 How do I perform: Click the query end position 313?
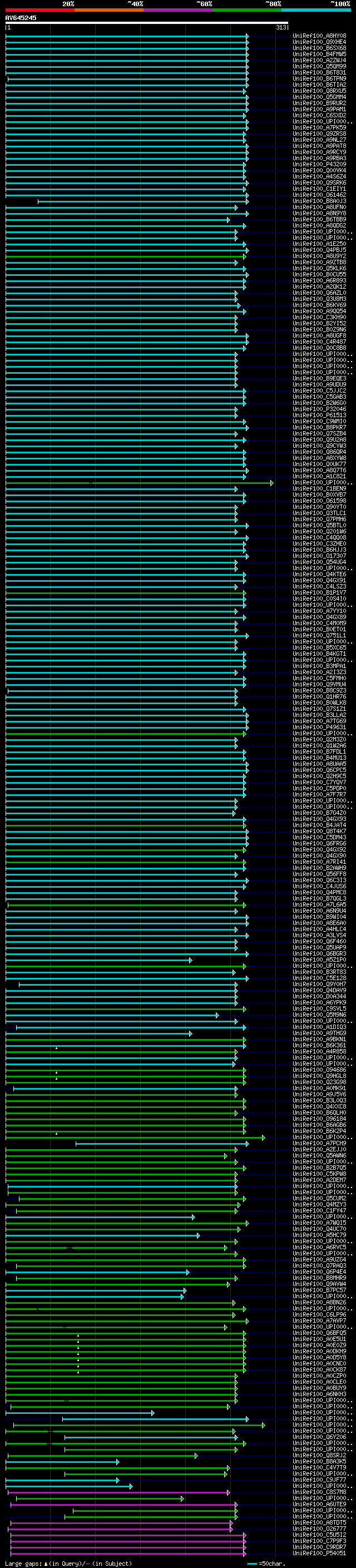click(x=281, y=27)
